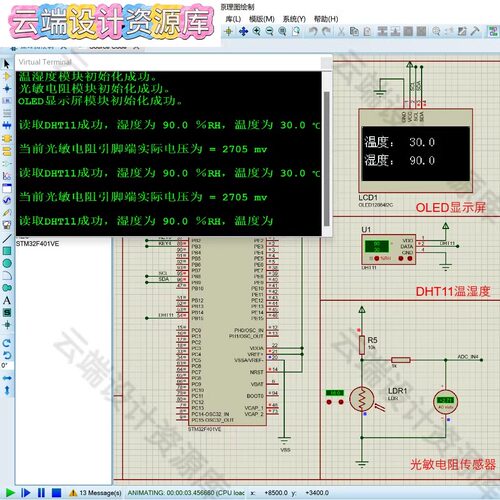Select the 2D symbols 'S' tool
The height and width of the screenshot is (500, 500).
point(7,313)
